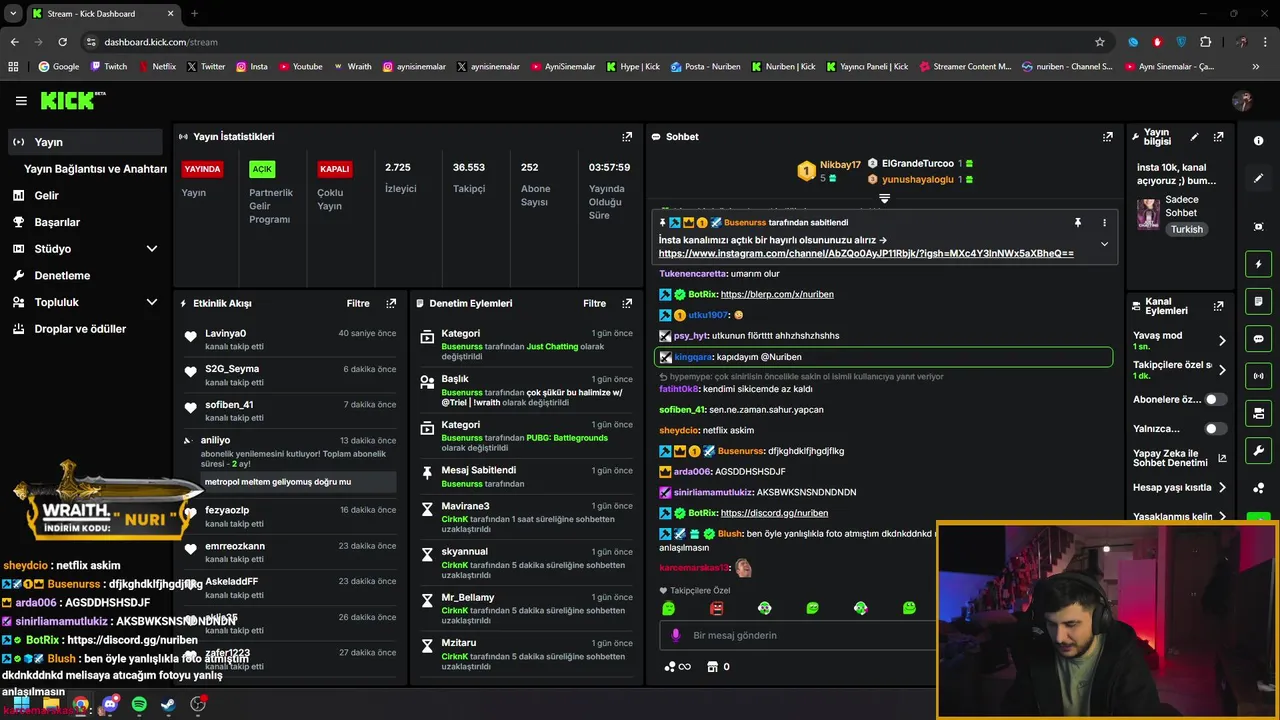Screen dimensions: 1280x720
Task: Open the three-dot menu on pinned message
Action: (1104, 223)
